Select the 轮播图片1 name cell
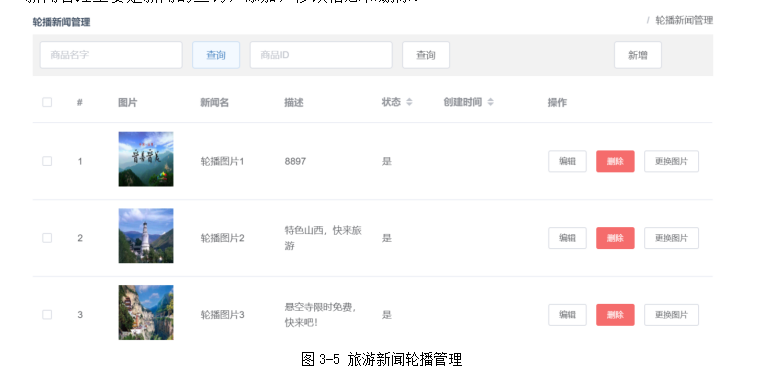Screen dimensions: 768x367 [x=222, y=161]
